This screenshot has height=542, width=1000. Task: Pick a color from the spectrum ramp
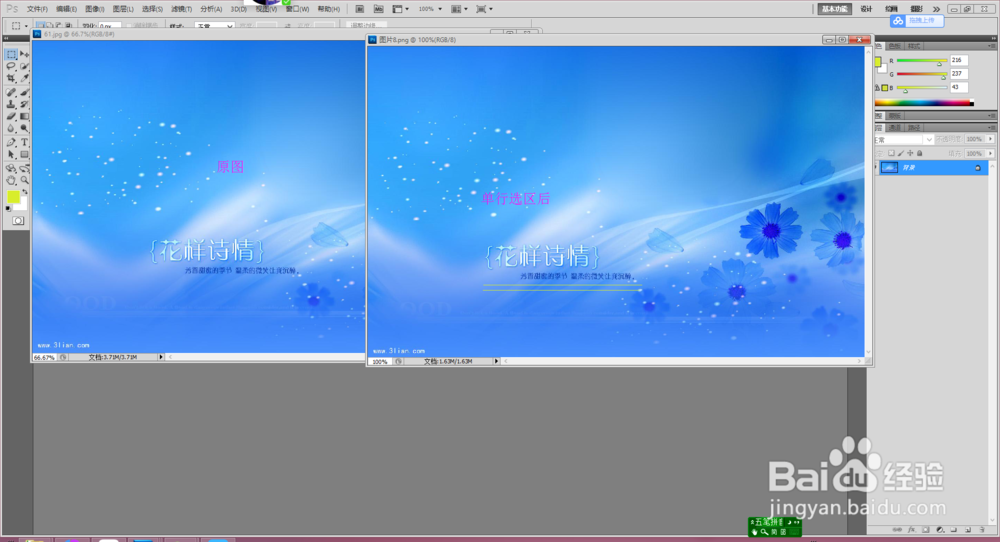coord(924,103)
